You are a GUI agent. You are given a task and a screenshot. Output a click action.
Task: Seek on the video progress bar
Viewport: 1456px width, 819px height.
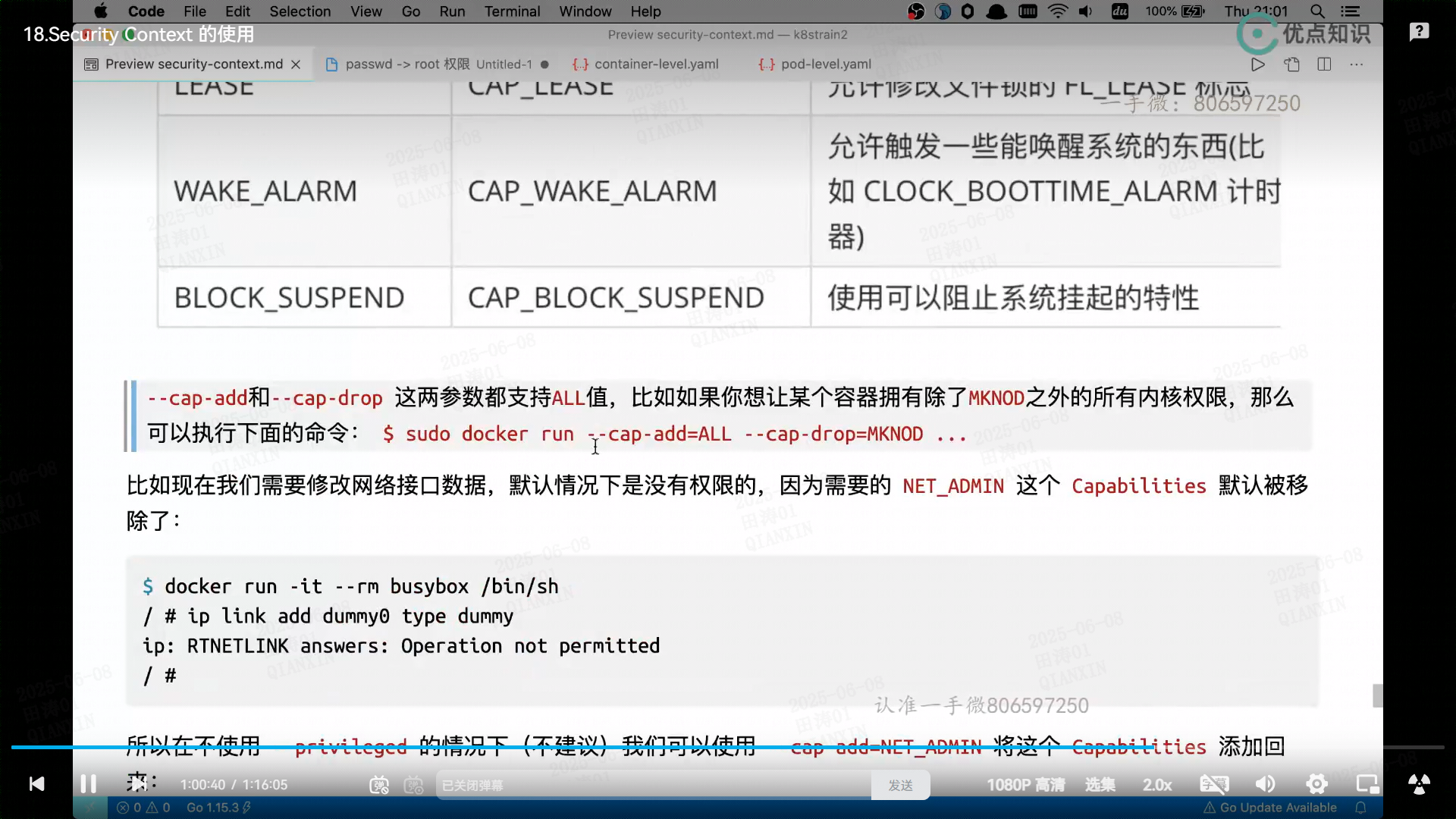pos(728,748)
